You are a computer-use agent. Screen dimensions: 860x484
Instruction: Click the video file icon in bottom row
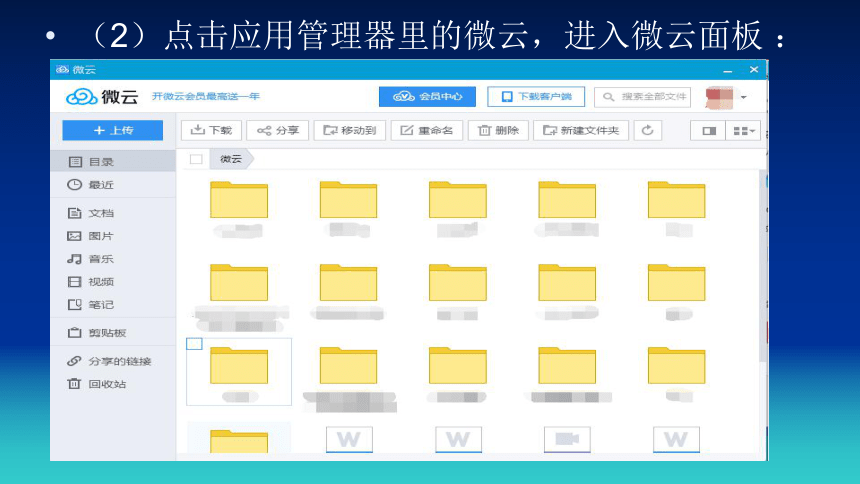[567, 440]
